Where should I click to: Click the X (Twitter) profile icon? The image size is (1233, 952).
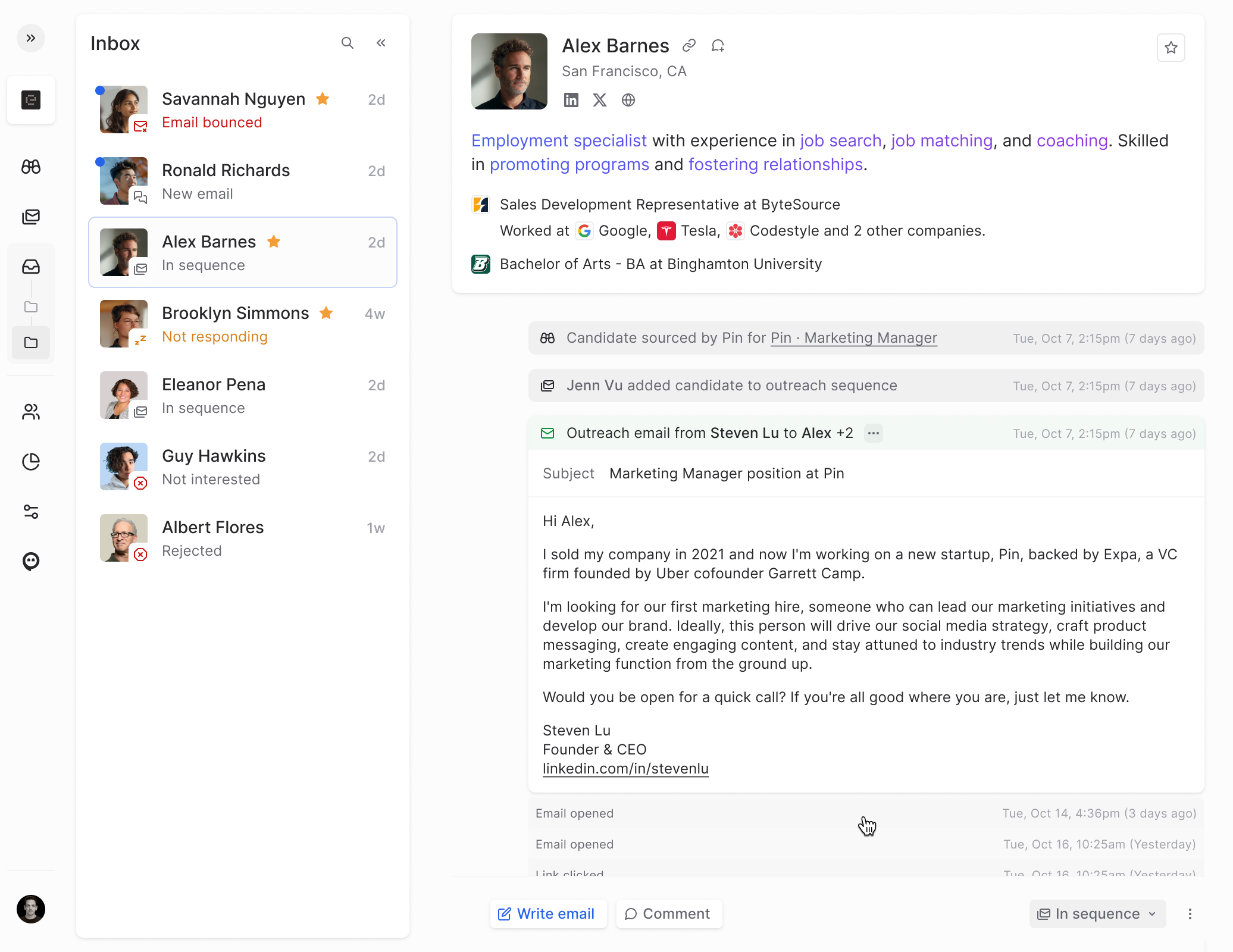click(600, 100)
